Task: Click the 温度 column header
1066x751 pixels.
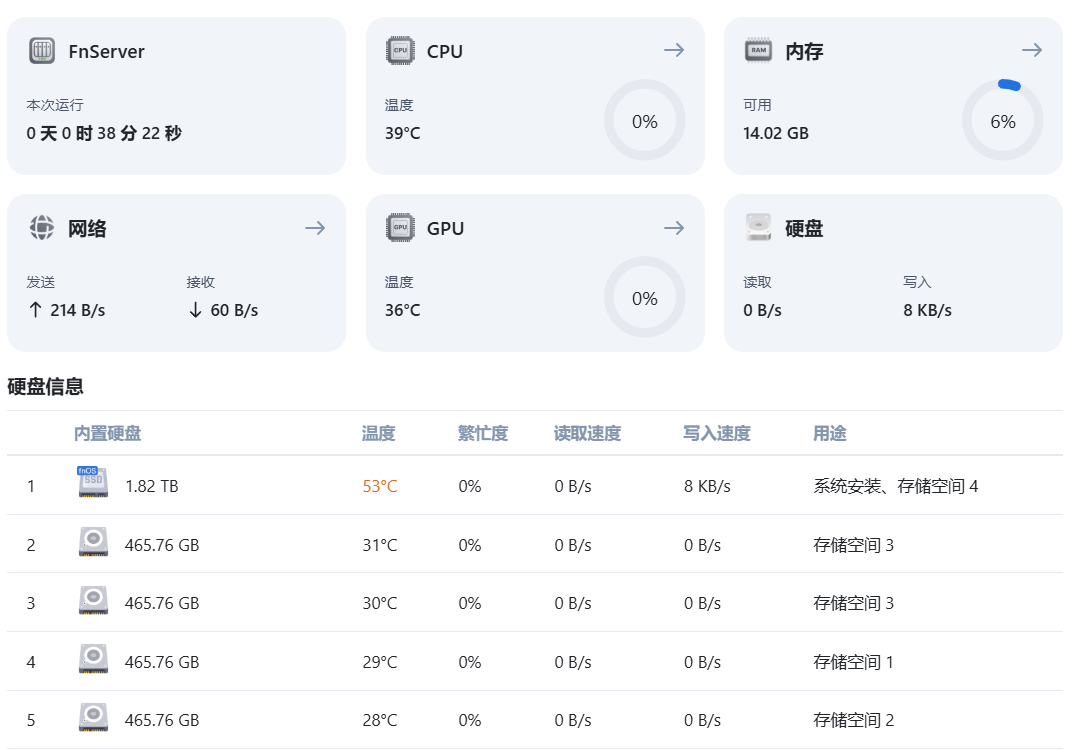Action: (378, 433)
